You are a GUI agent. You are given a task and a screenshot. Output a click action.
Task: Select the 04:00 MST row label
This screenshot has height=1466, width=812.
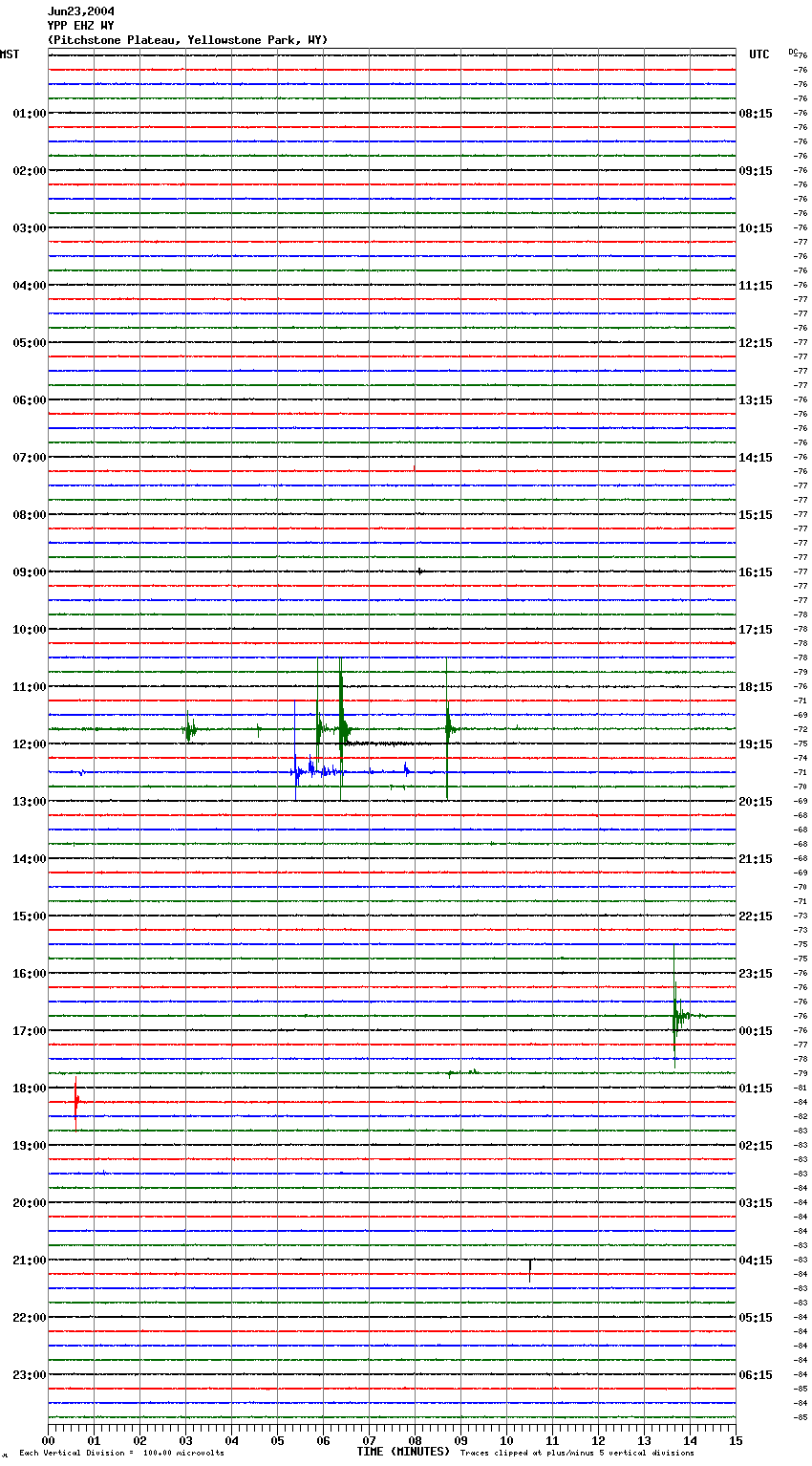tap(29, 285)
